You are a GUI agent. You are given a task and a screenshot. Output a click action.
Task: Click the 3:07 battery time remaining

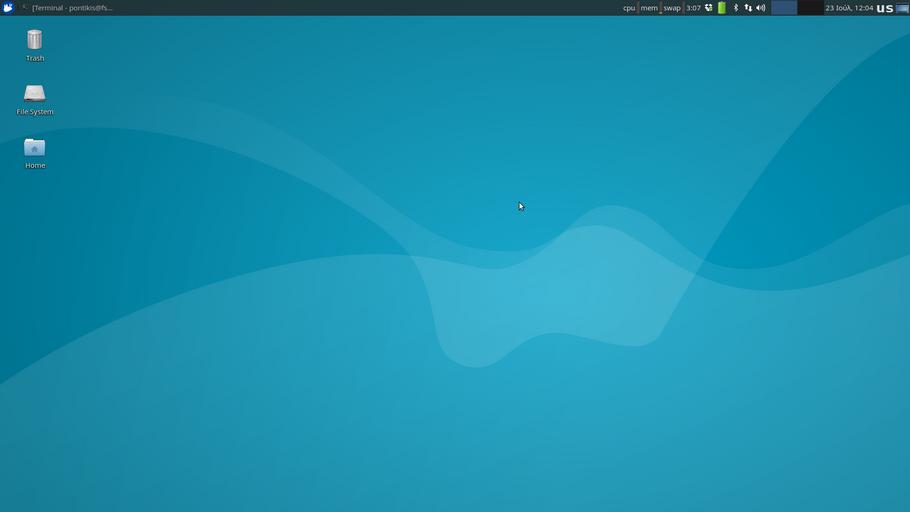[693, 8]
